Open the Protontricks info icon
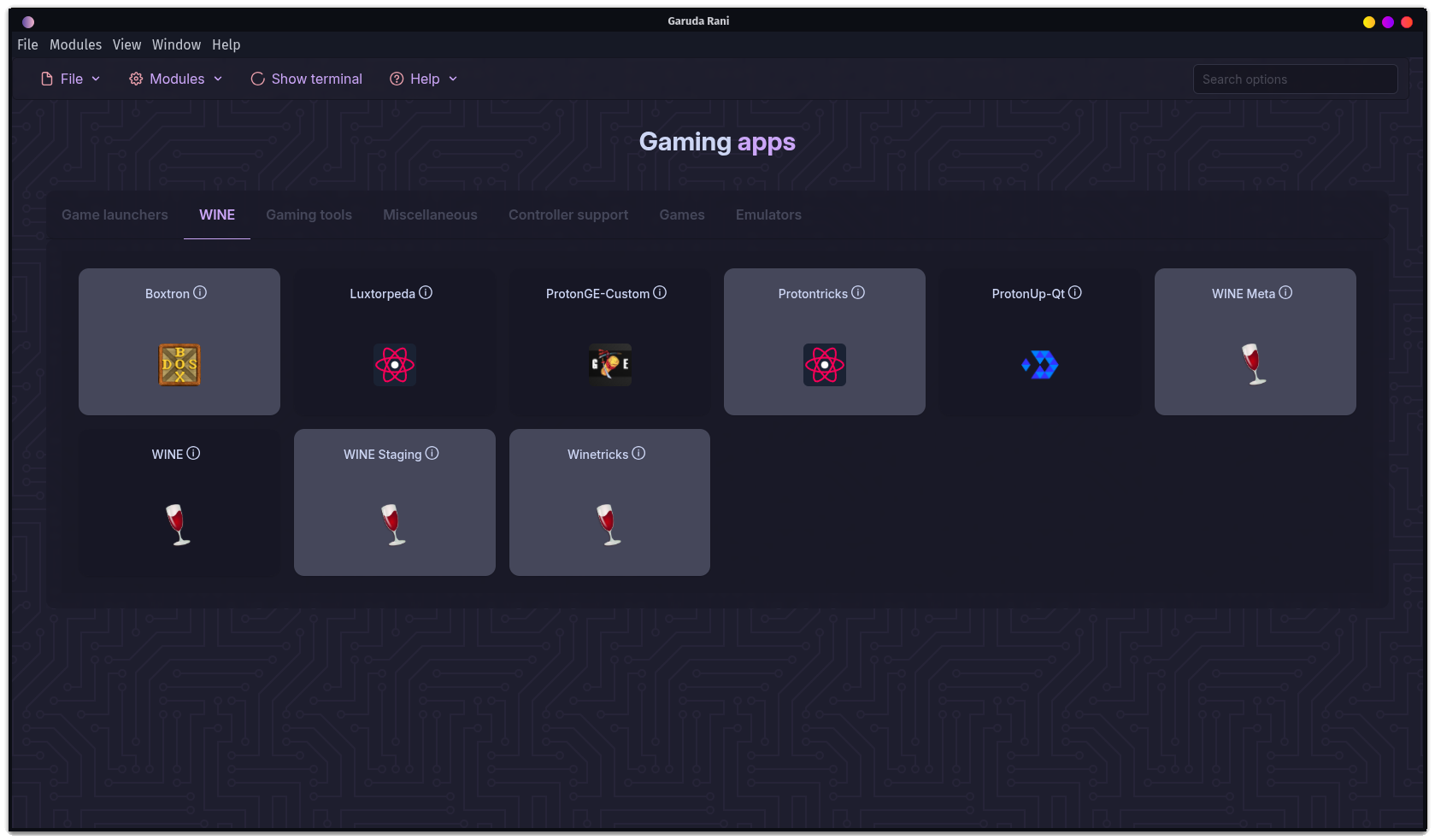This screenshot has height=840, width=1435. pos(858,292)
